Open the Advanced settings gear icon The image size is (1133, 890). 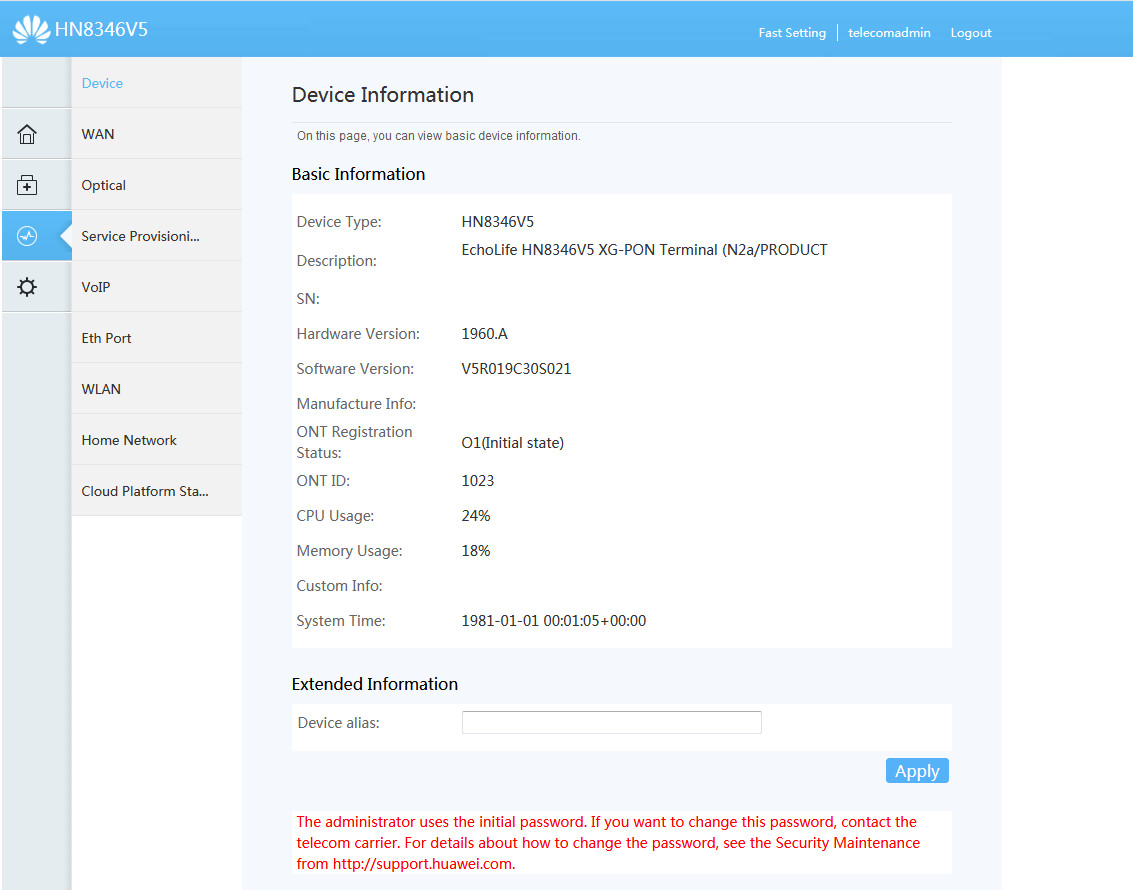[x=28, y=287]
